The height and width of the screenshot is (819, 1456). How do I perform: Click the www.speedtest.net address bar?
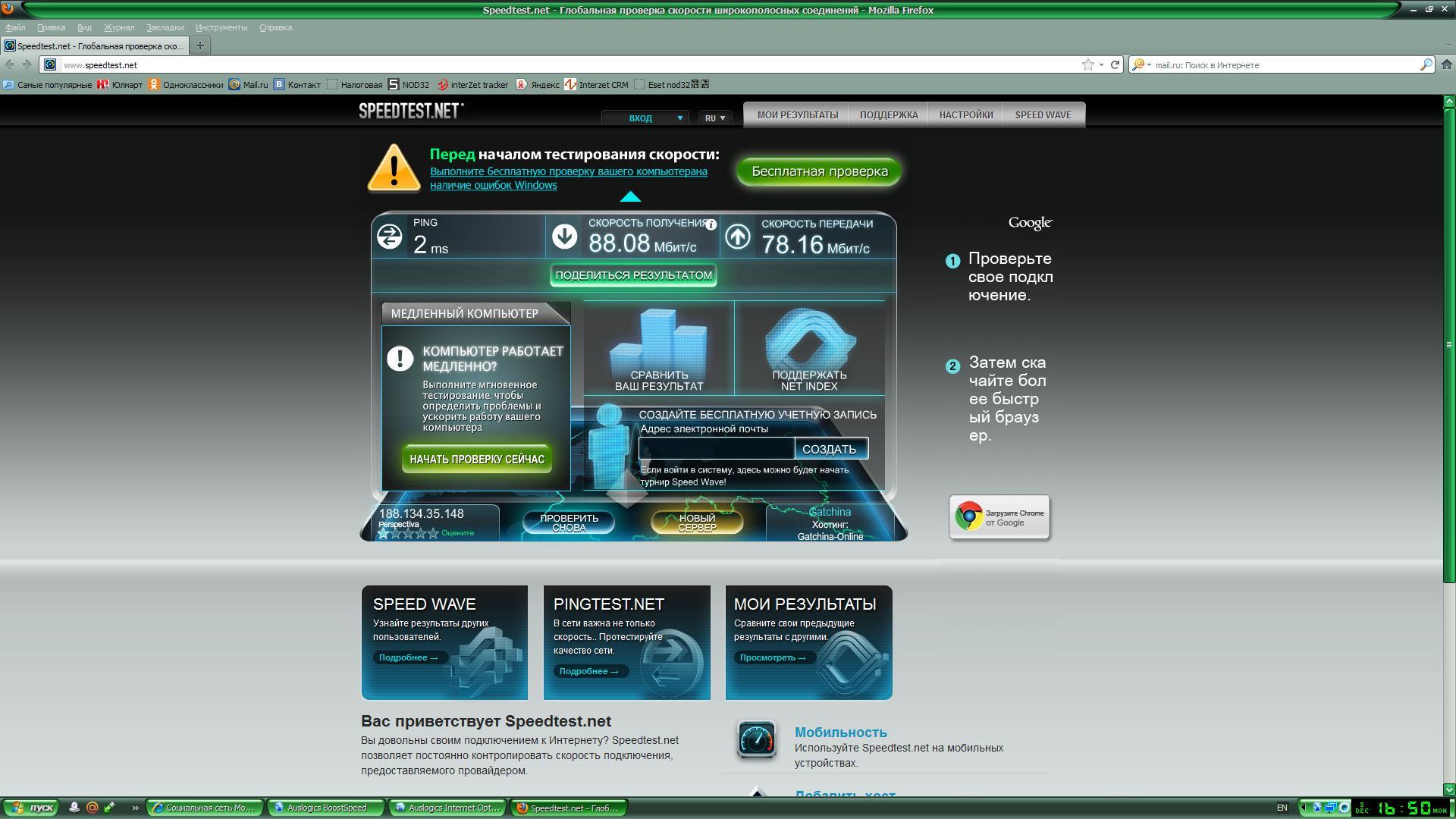coord(569,65)
